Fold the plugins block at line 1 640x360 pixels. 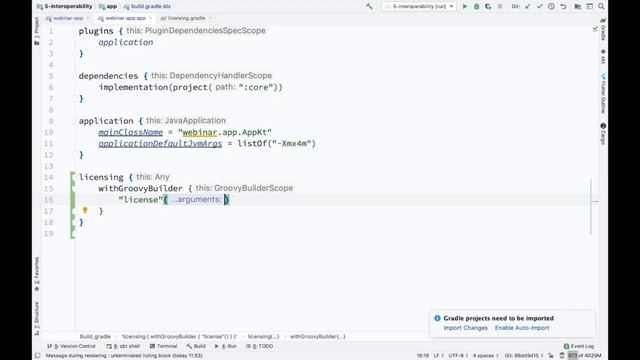76,31
